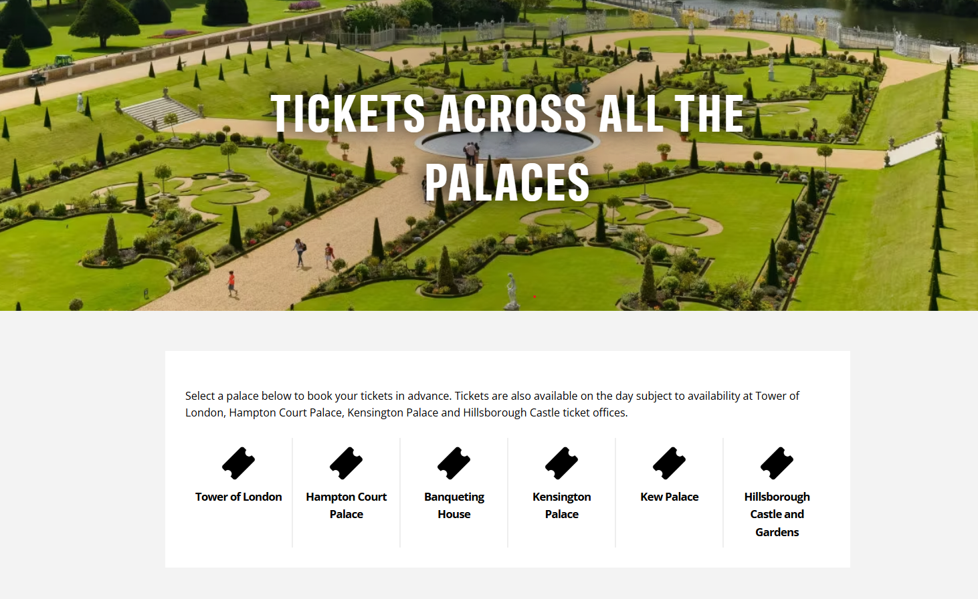Click the 'Select a palace below' intro paragraph

(x=492, y=404)
